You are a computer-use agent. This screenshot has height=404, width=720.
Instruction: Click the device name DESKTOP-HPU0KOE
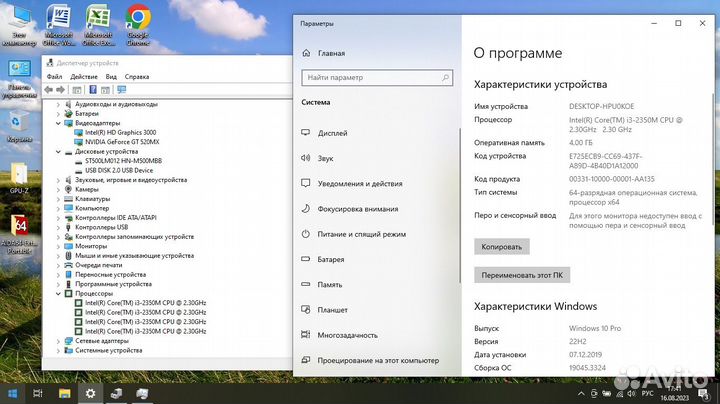(x=602, y=106)
